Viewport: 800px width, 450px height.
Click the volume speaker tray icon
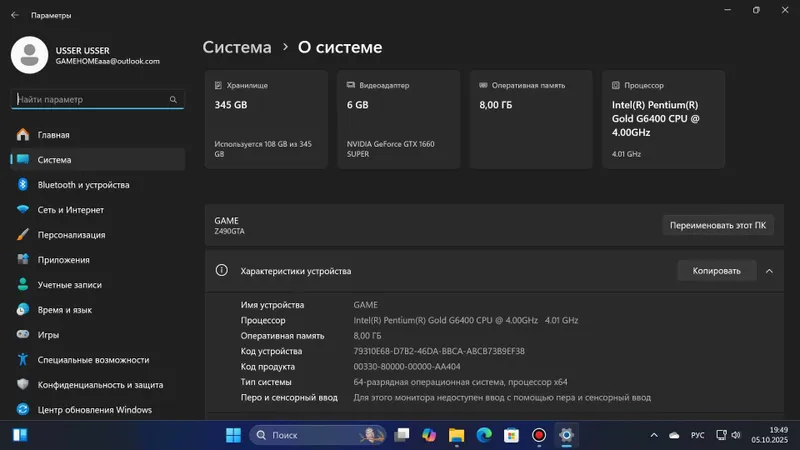[x=736, y=435]
